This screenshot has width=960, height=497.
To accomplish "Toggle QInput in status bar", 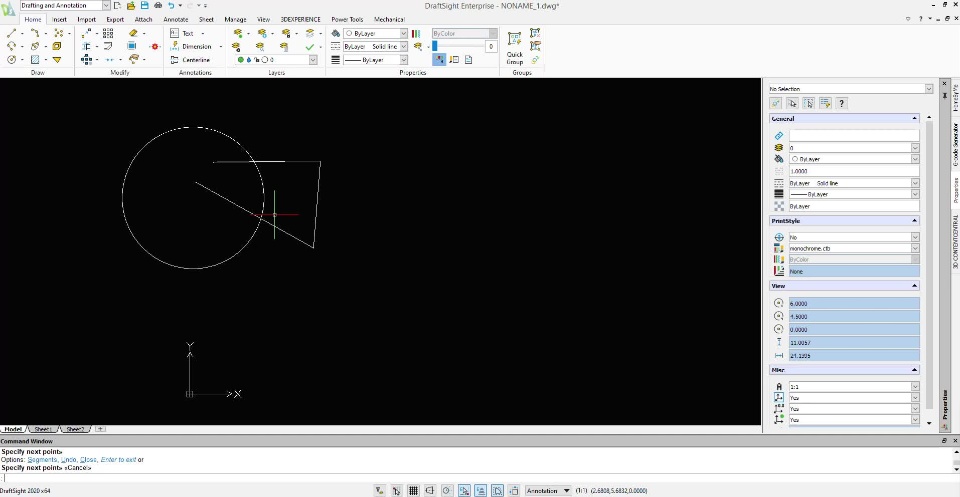I will pos(497,490).
